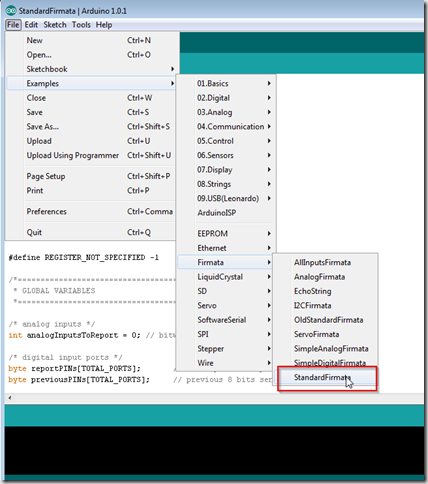
Task: Expand the Examples submenu
Action: pos(91,83)
